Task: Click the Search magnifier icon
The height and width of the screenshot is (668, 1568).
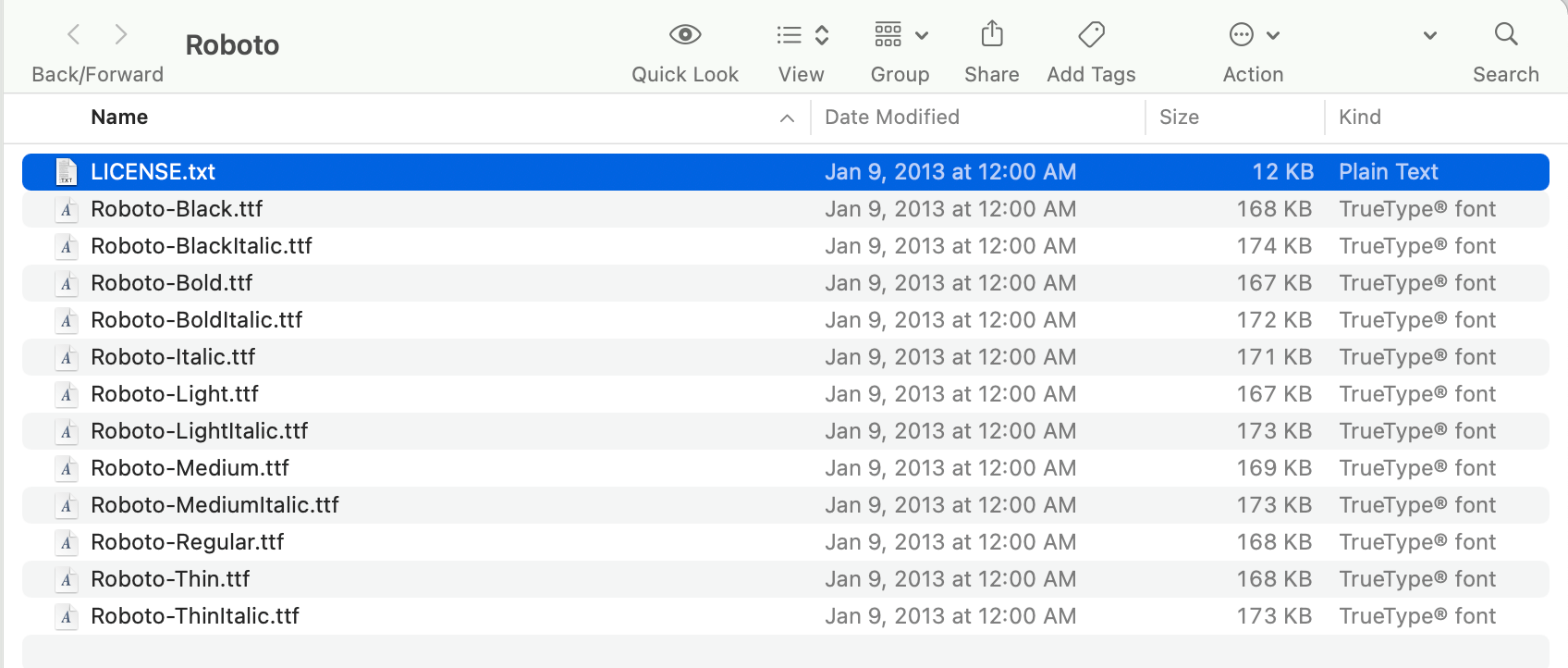Action: coord(1506,34)
